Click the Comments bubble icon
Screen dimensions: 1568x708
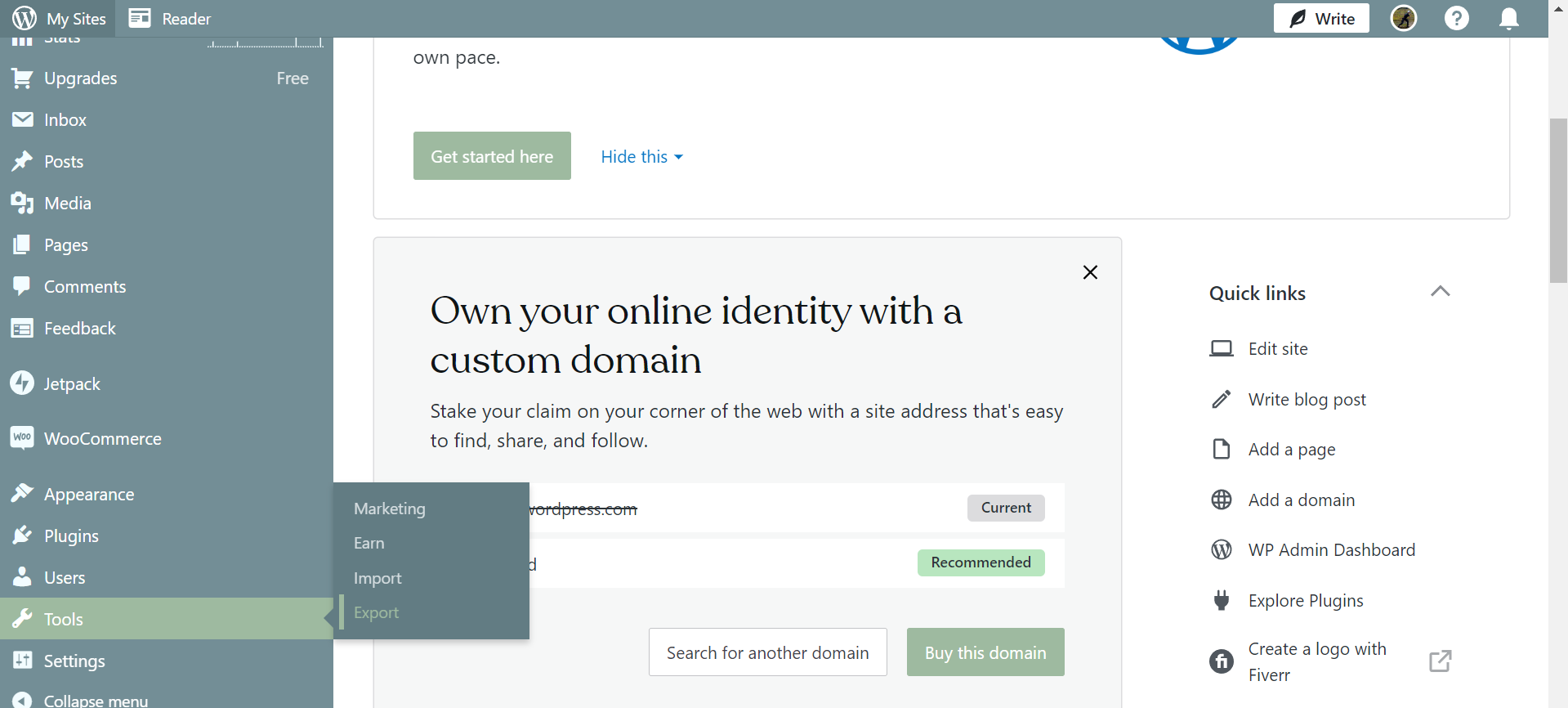tap(22, 286)
